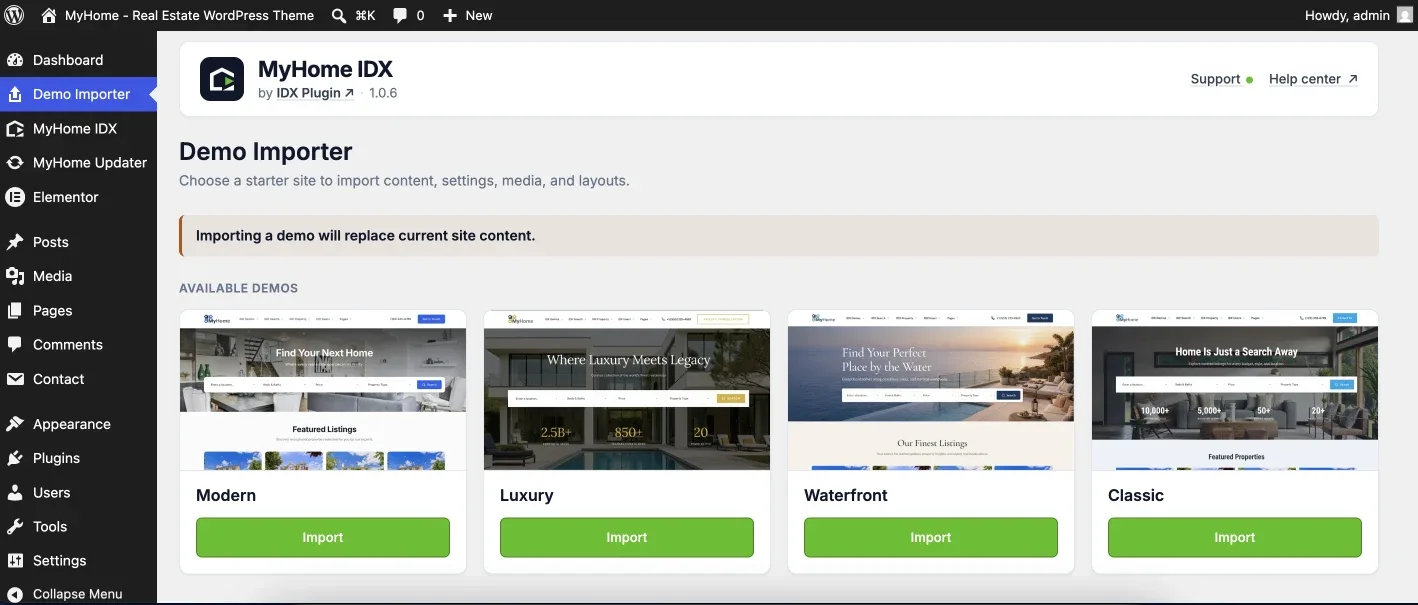1418x605 pixels.
Task: Click the WordPress logo in admin bar
Action: (15, 15)
